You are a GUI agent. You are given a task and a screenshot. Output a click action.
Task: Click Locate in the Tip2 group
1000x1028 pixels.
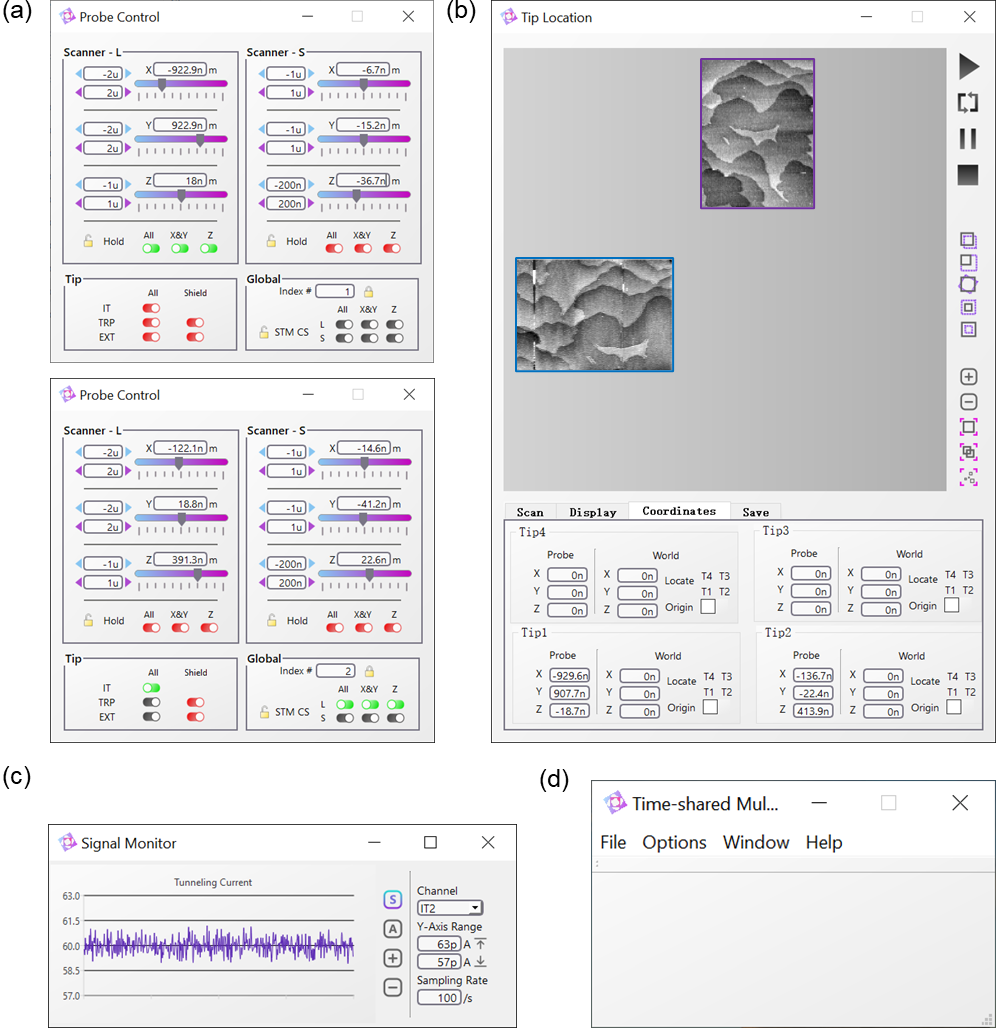point(925,681)
